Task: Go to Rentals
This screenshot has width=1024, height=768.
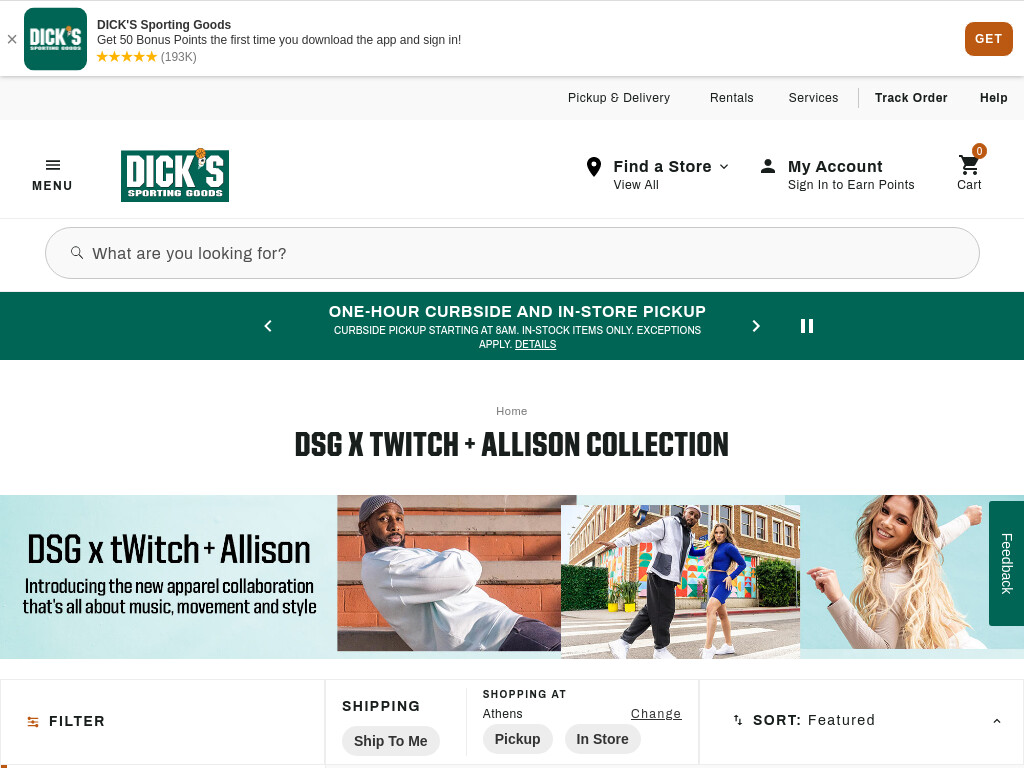Action: tap(731, 97)
